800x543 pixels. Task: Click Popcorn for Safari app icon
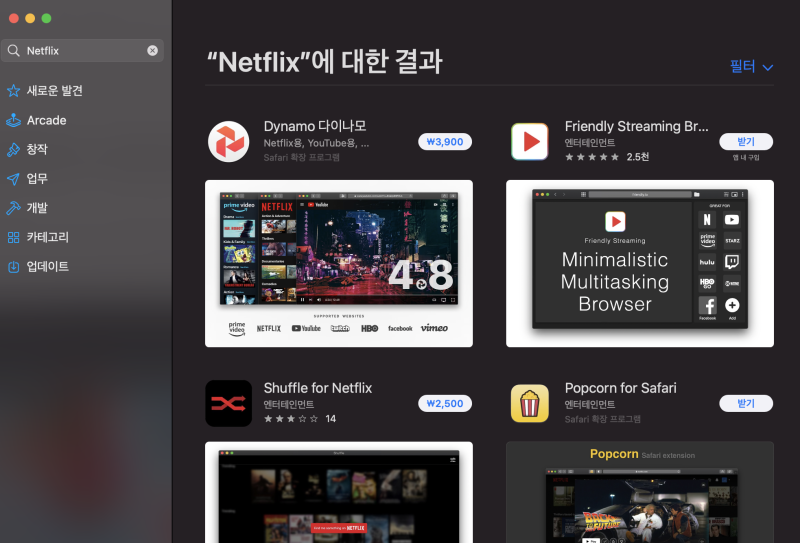pos(530,403)
